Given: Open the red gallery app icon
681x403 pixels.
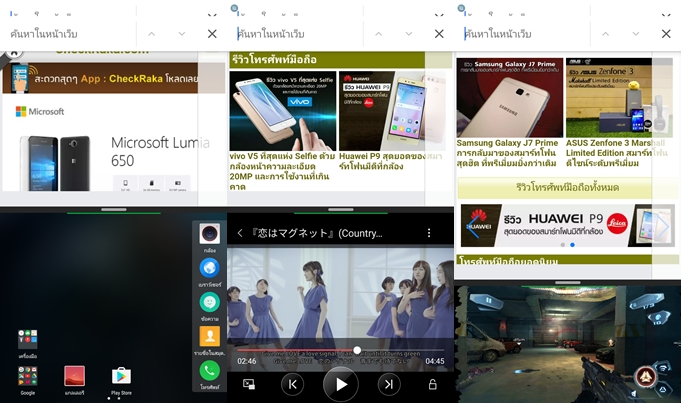Looking at the screenshot, I should point(75,376).
